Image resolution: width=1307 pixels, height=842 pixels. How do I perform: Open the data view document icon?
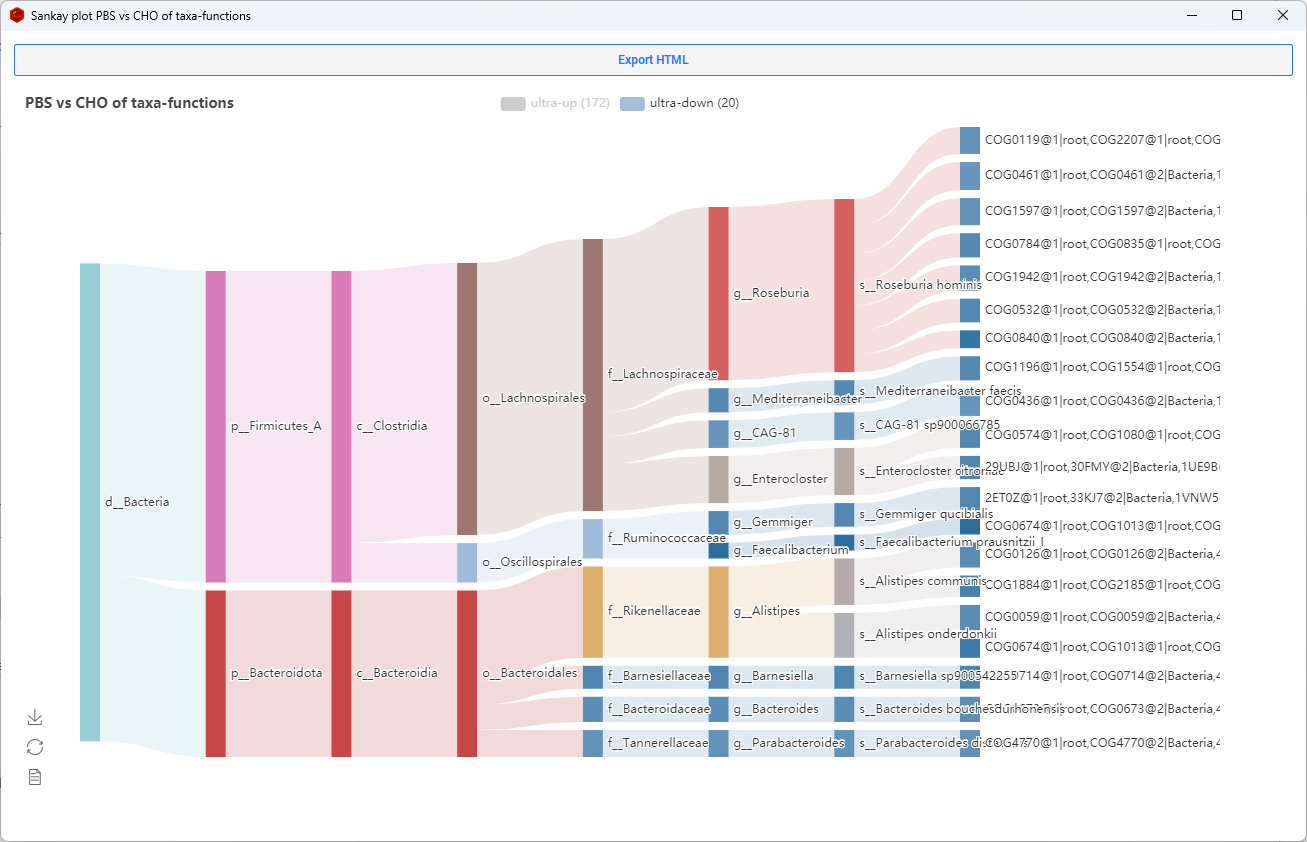pos(35,777)
